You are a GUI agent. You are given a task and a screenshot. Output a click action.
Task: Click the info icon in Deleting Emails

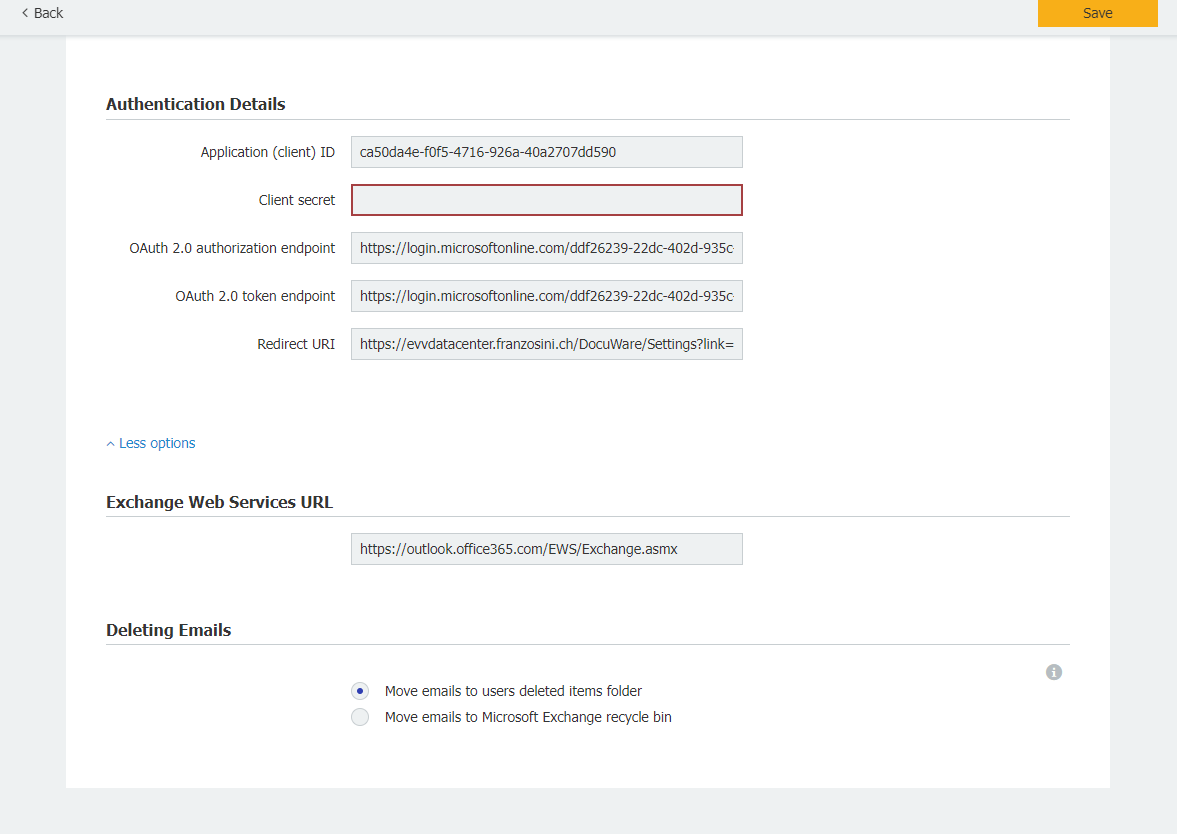[1053, 672]
